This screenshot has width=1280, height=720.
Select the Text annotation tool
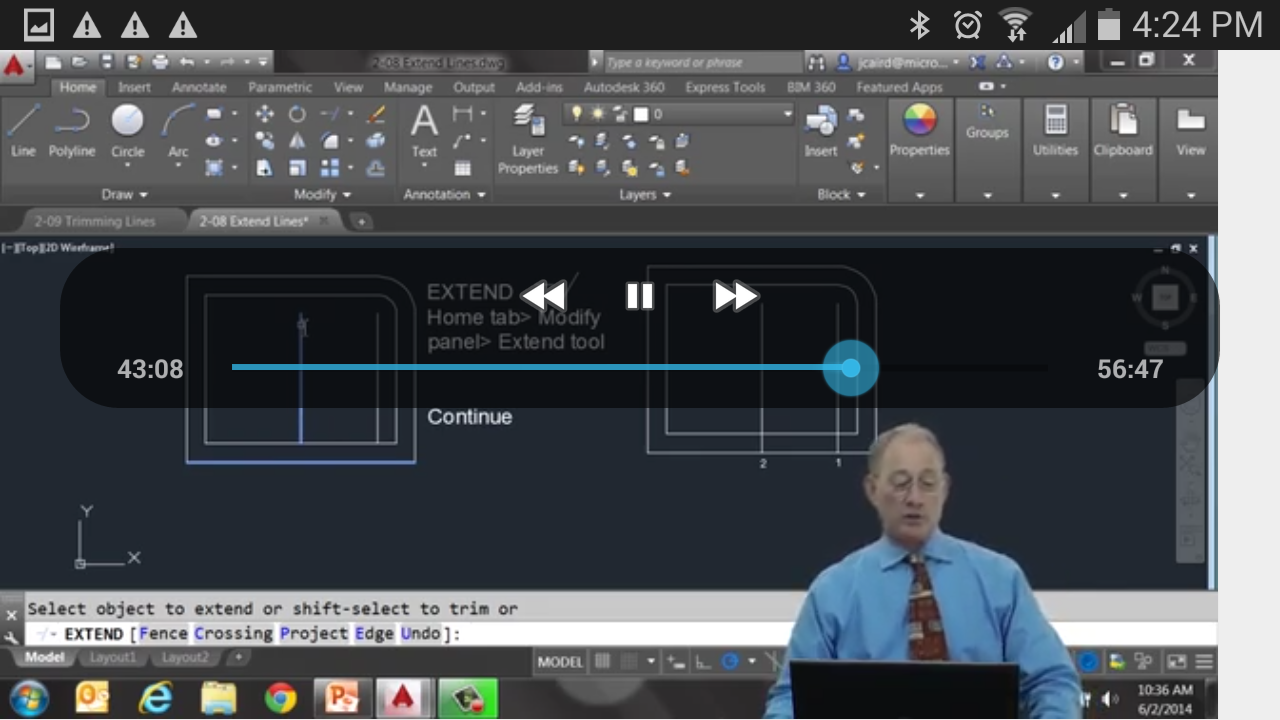tap(424, 131)
